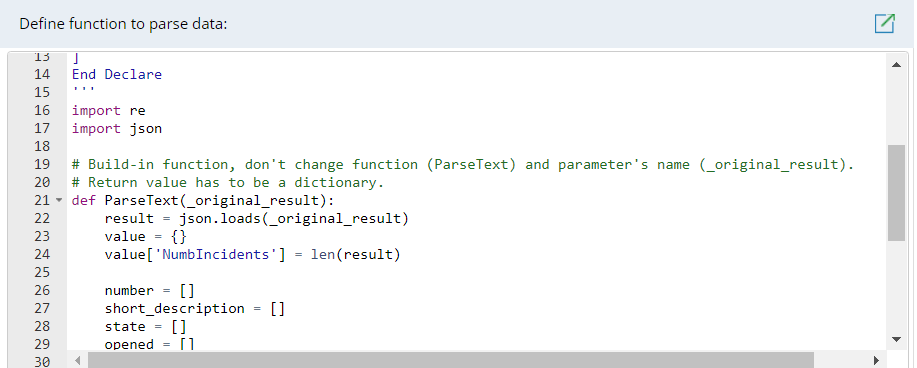Click on 'state = []' code line

pos(146,326)
